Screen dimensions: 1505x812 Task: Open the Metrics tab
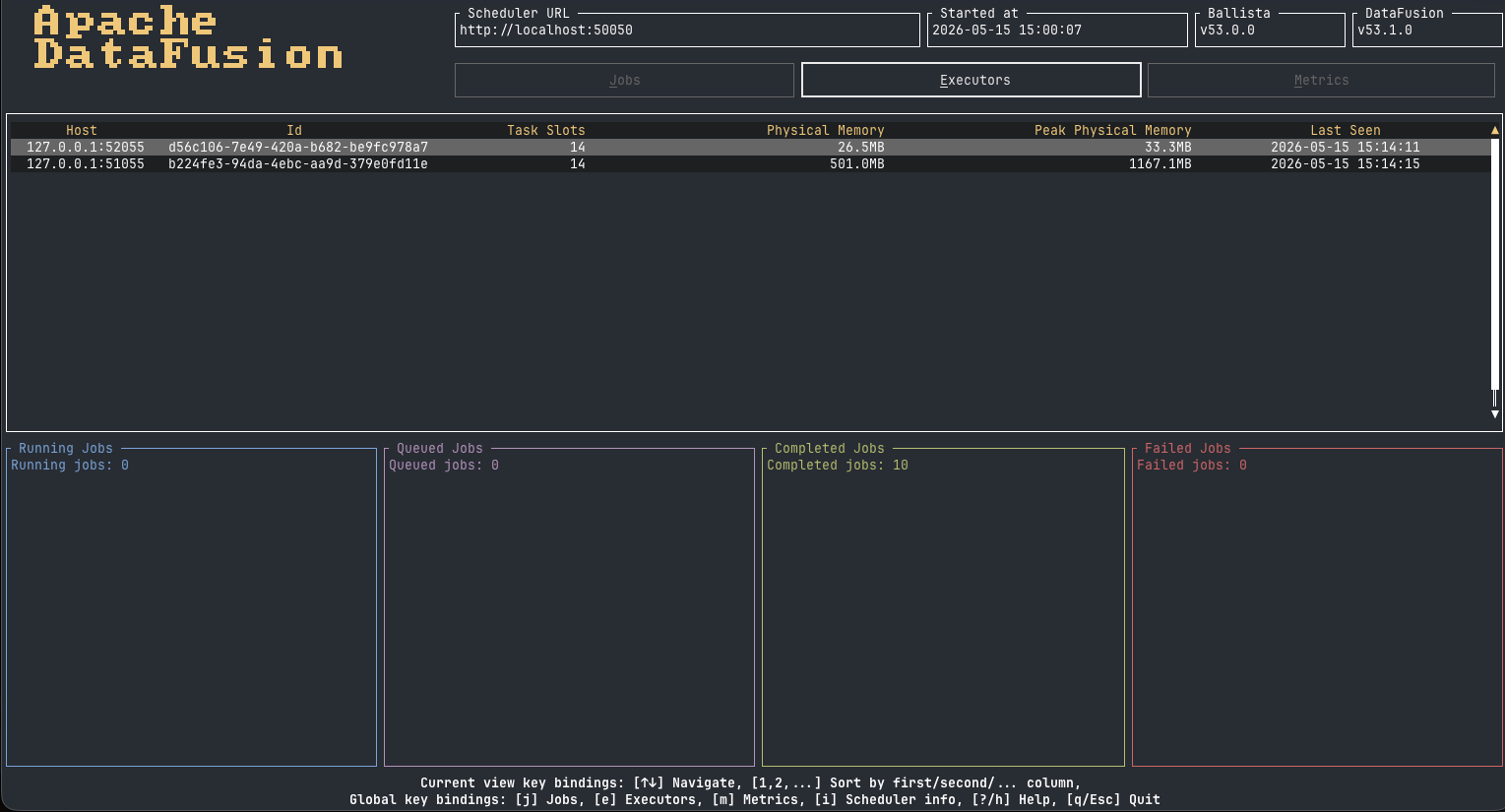click(1321, 80)
